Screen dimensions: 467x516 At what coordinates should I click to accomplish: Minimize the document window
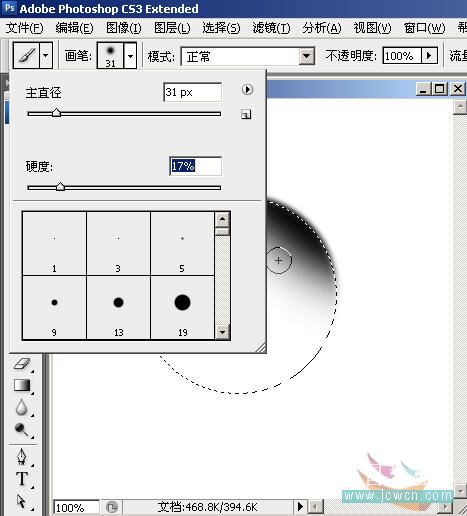click(x=423, y=89)
